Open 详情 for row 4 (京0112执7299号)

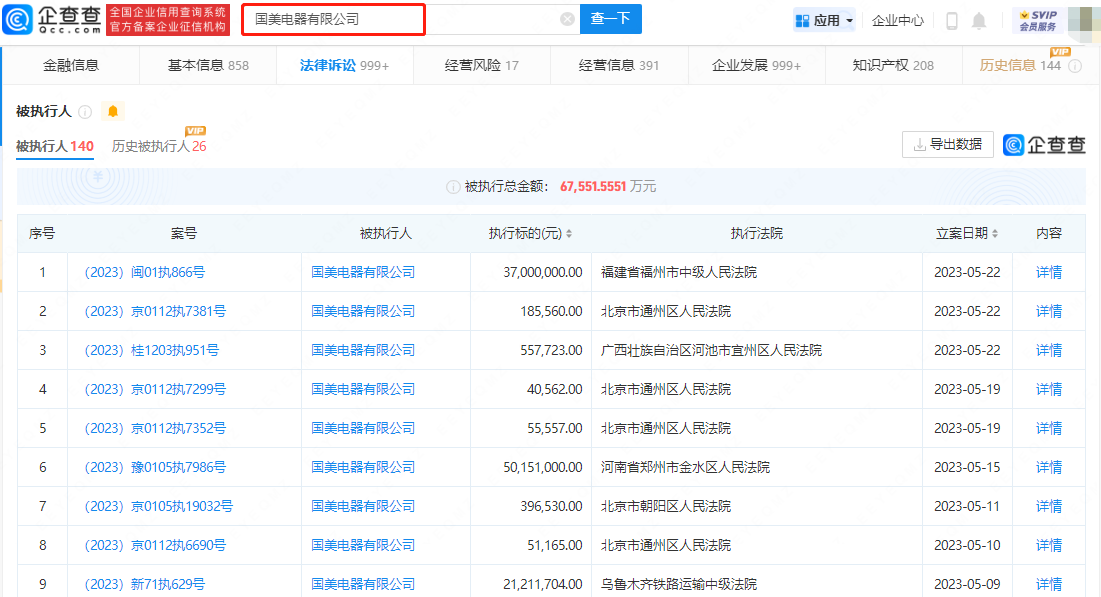pyautogui.click(x=1049, y=389)
